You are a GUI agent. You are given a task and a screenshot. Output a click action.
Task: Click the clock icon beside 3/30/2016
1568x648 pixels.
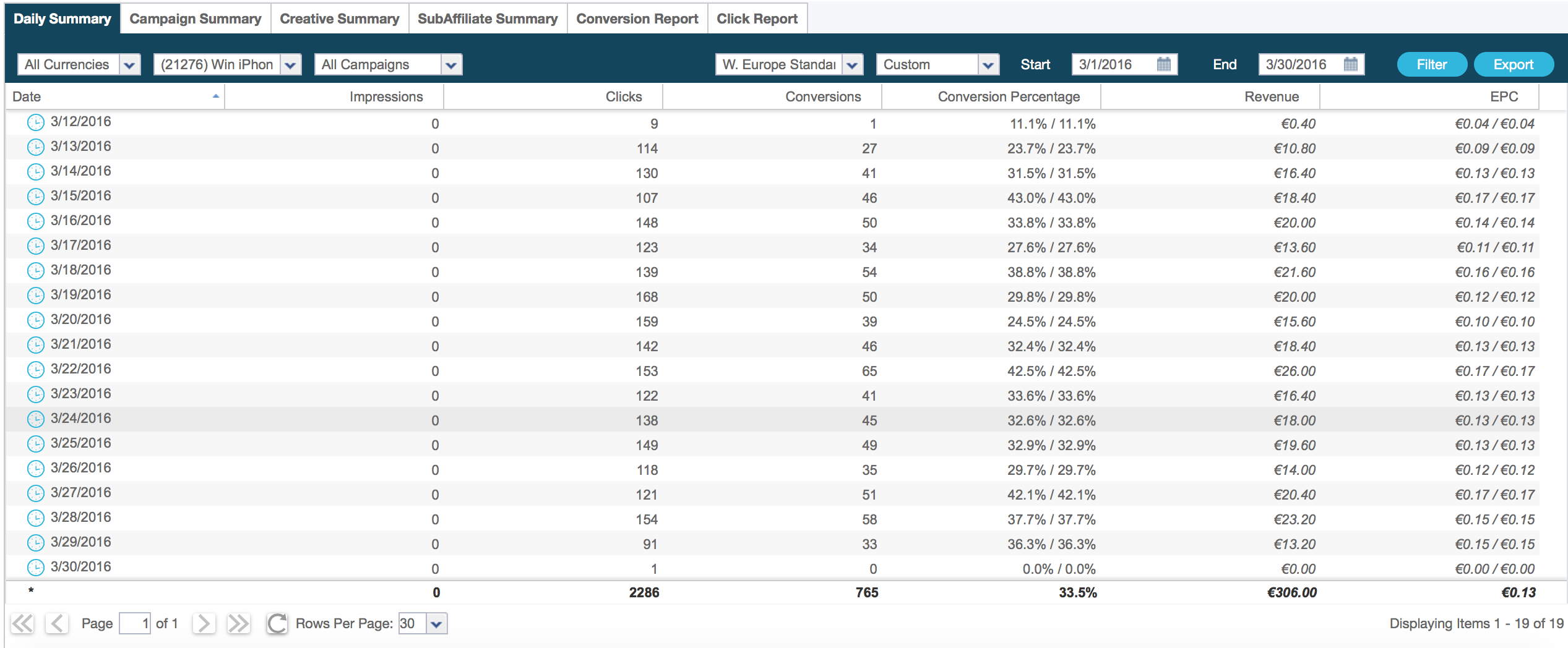(36, 568)
